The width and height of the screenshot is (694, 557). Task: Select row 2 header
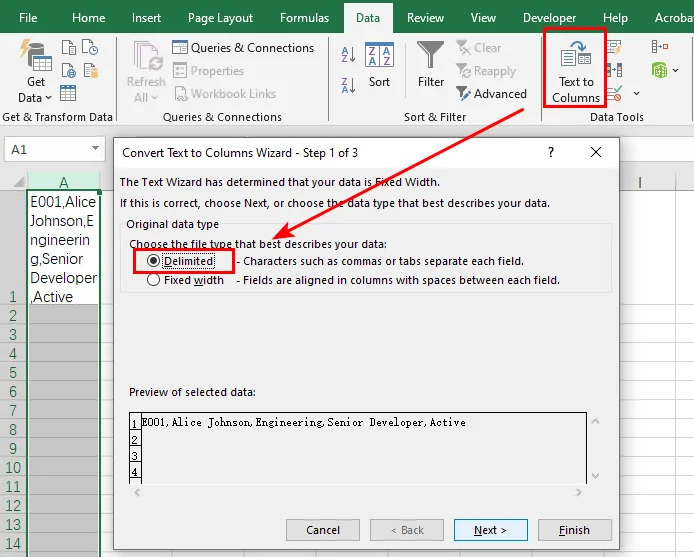coord(13,316)
